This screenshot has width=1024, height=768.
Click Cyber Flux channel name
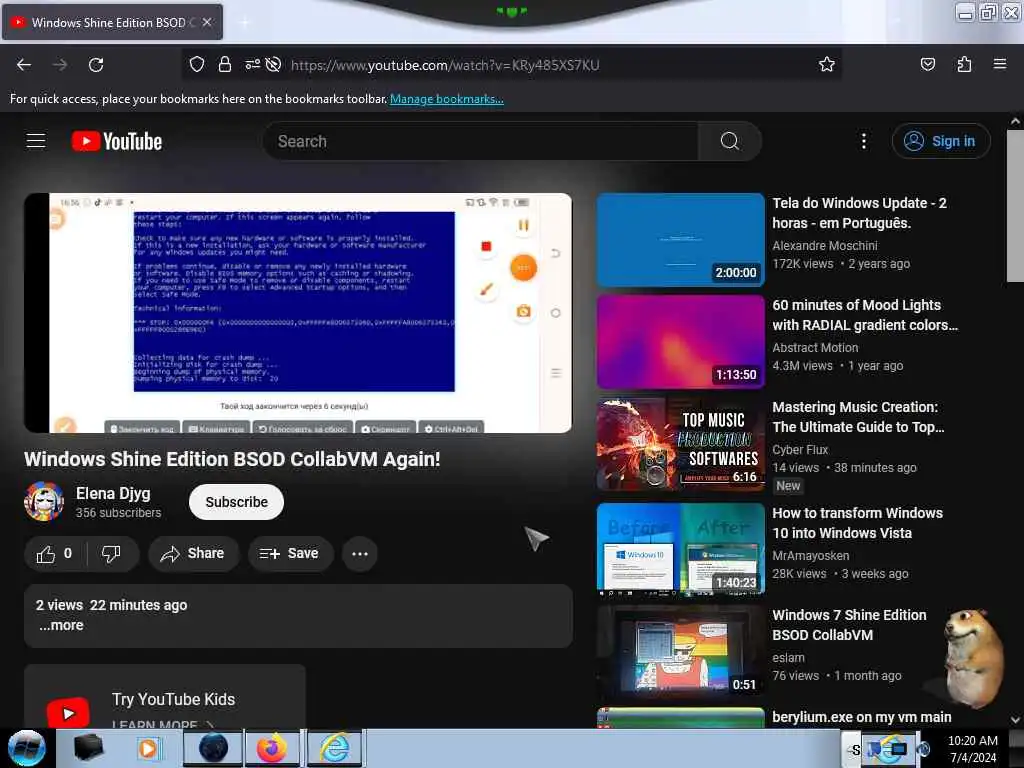click(x=800, y=449)
